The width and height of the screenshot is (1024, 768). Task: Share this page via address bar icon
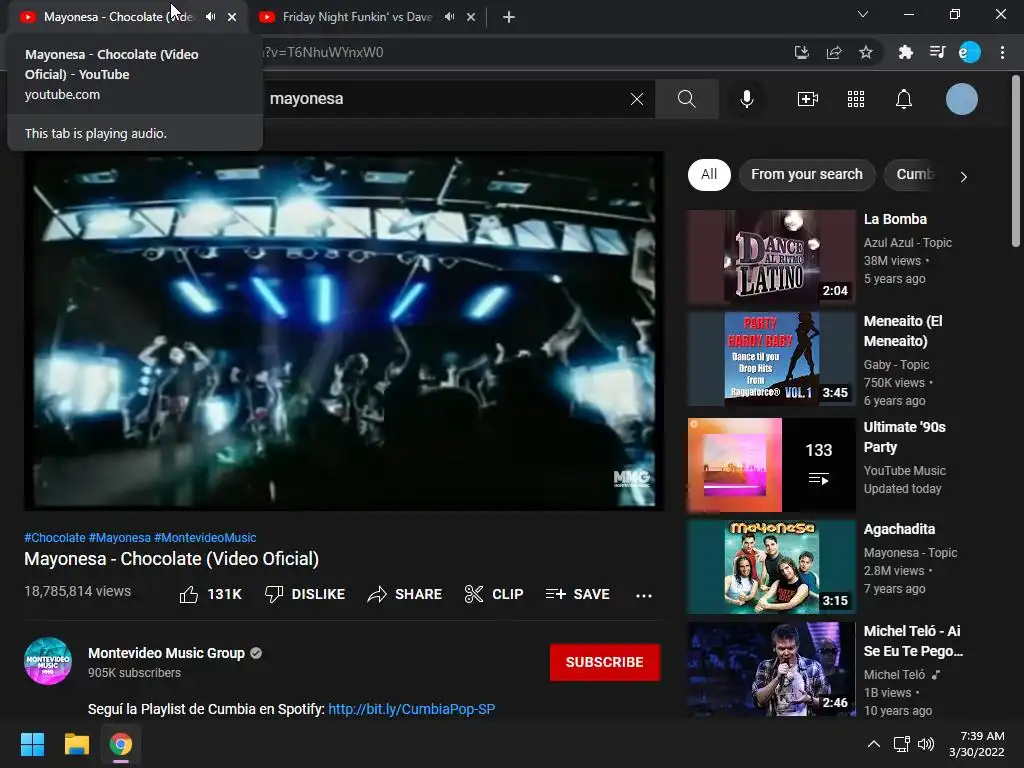coord(834,52)
